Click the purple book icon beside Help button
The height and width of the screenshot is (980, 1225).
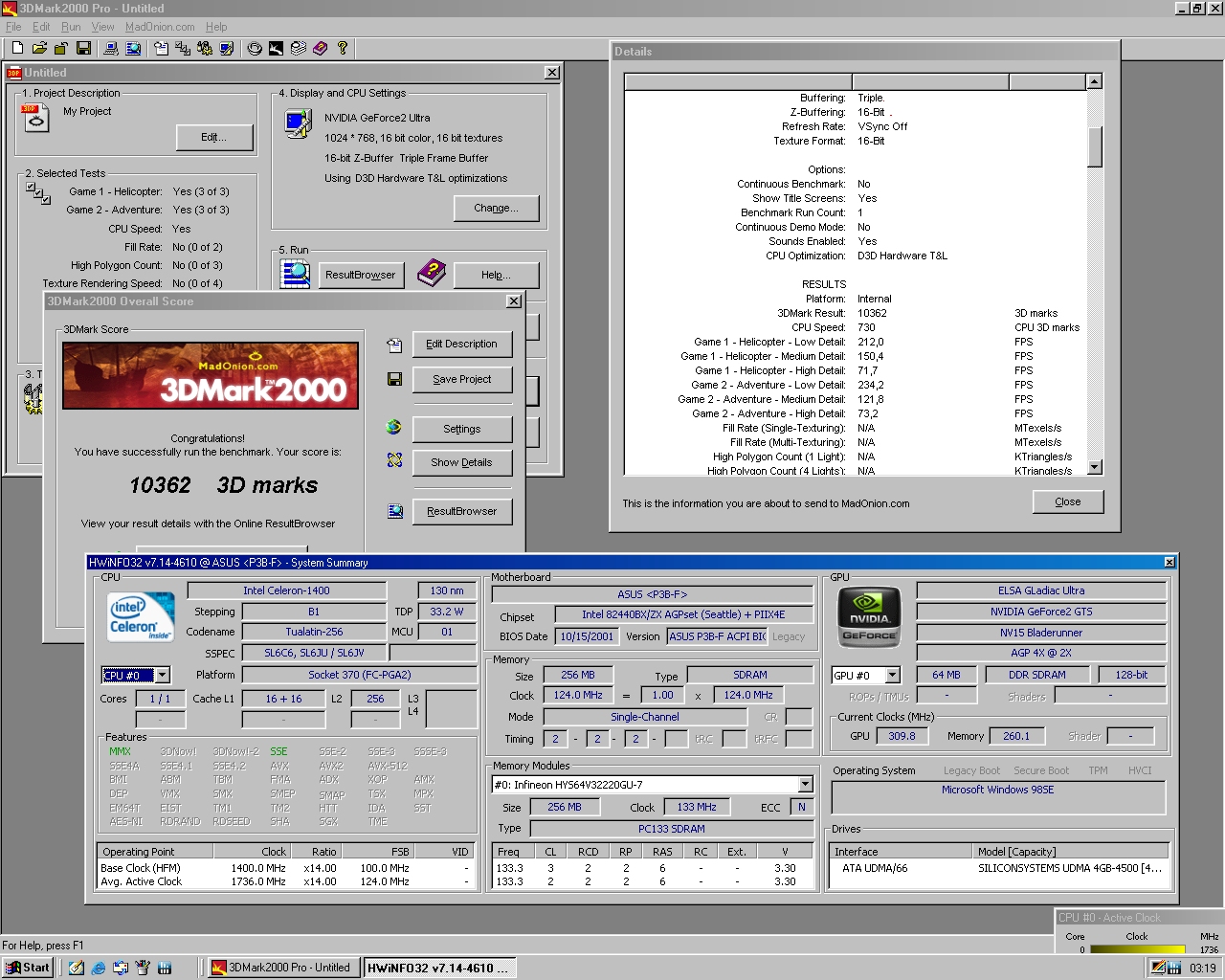[432, 273]
